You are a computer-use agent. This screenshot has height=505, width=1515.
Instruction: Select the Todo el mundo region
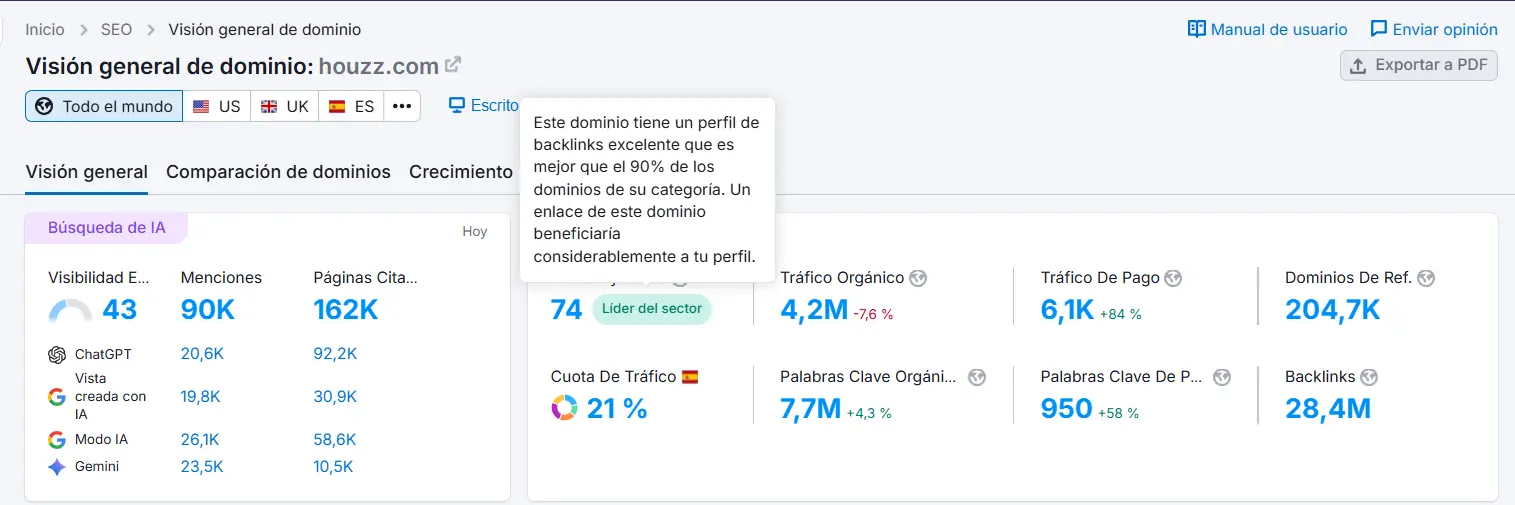pos(104,106)
